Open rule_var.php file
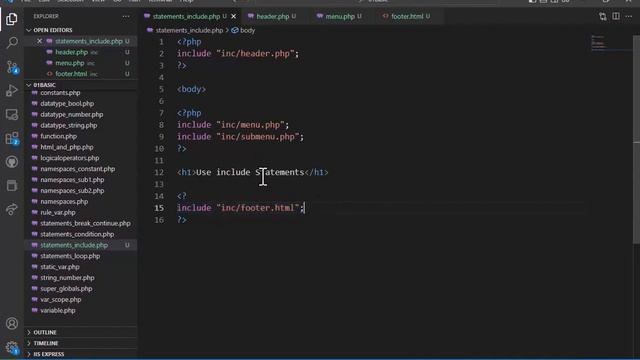Viewport: 640px width, 360px height. [x=58, y=213]
